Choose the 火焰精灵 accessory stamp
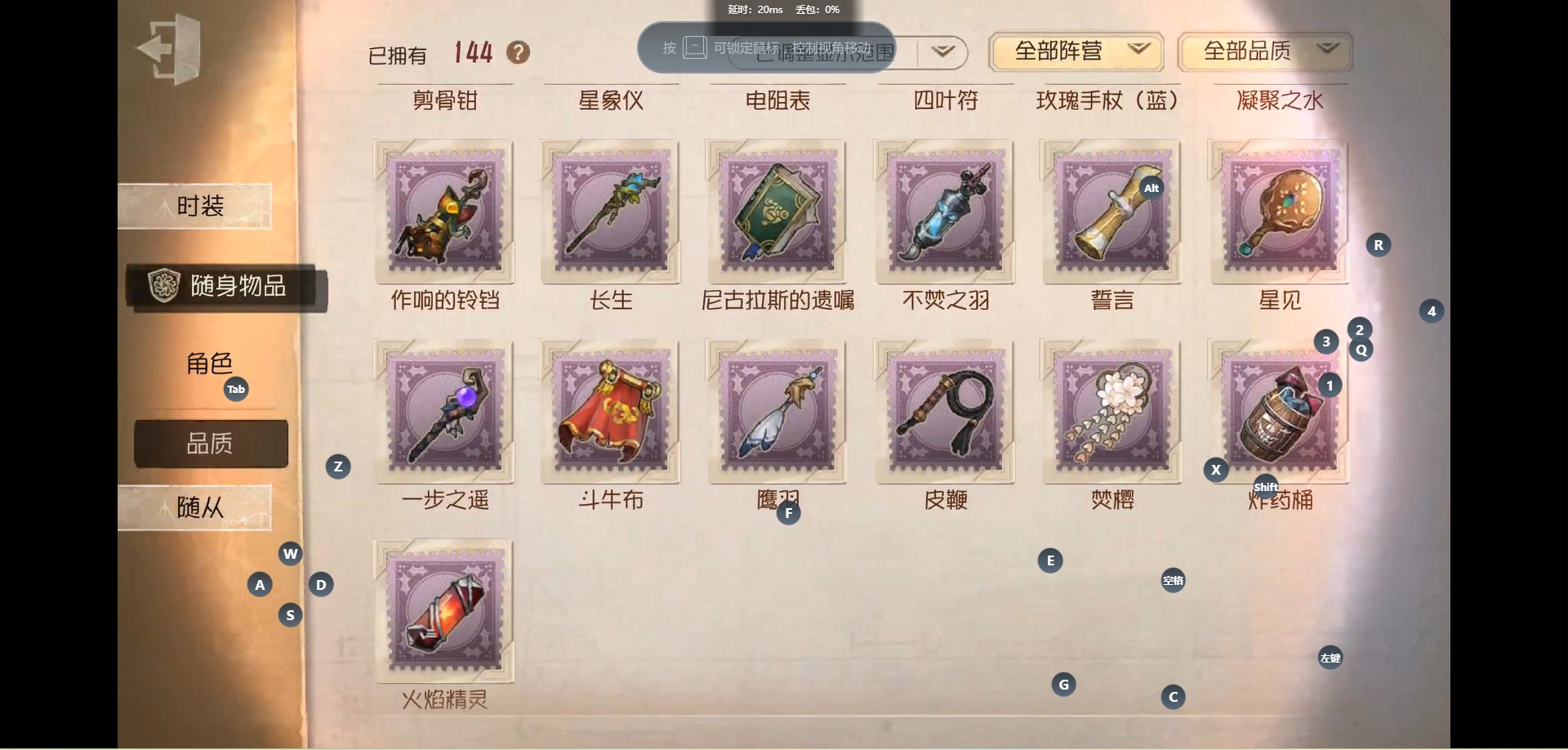Image resolution: width=1568 pixels, height=750 pixels. pyautogui.click(x=444, y=610)
